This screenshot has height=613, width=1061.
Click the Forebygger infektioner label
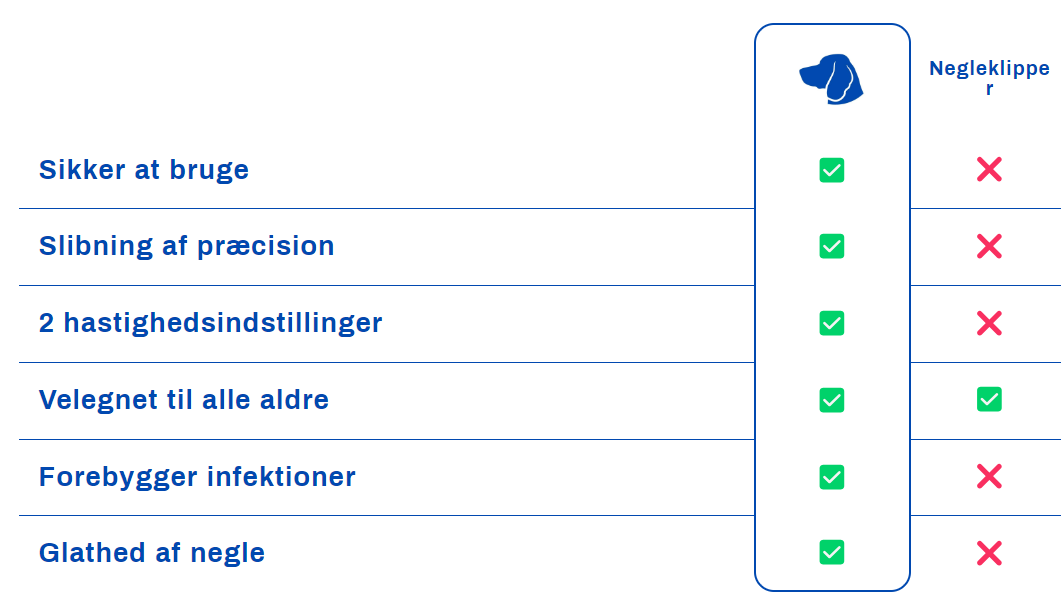[x=197, y=478]
